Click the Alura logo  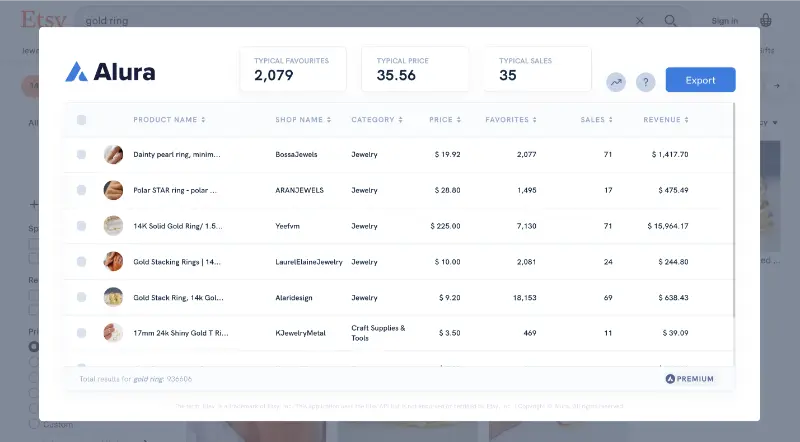110,72
